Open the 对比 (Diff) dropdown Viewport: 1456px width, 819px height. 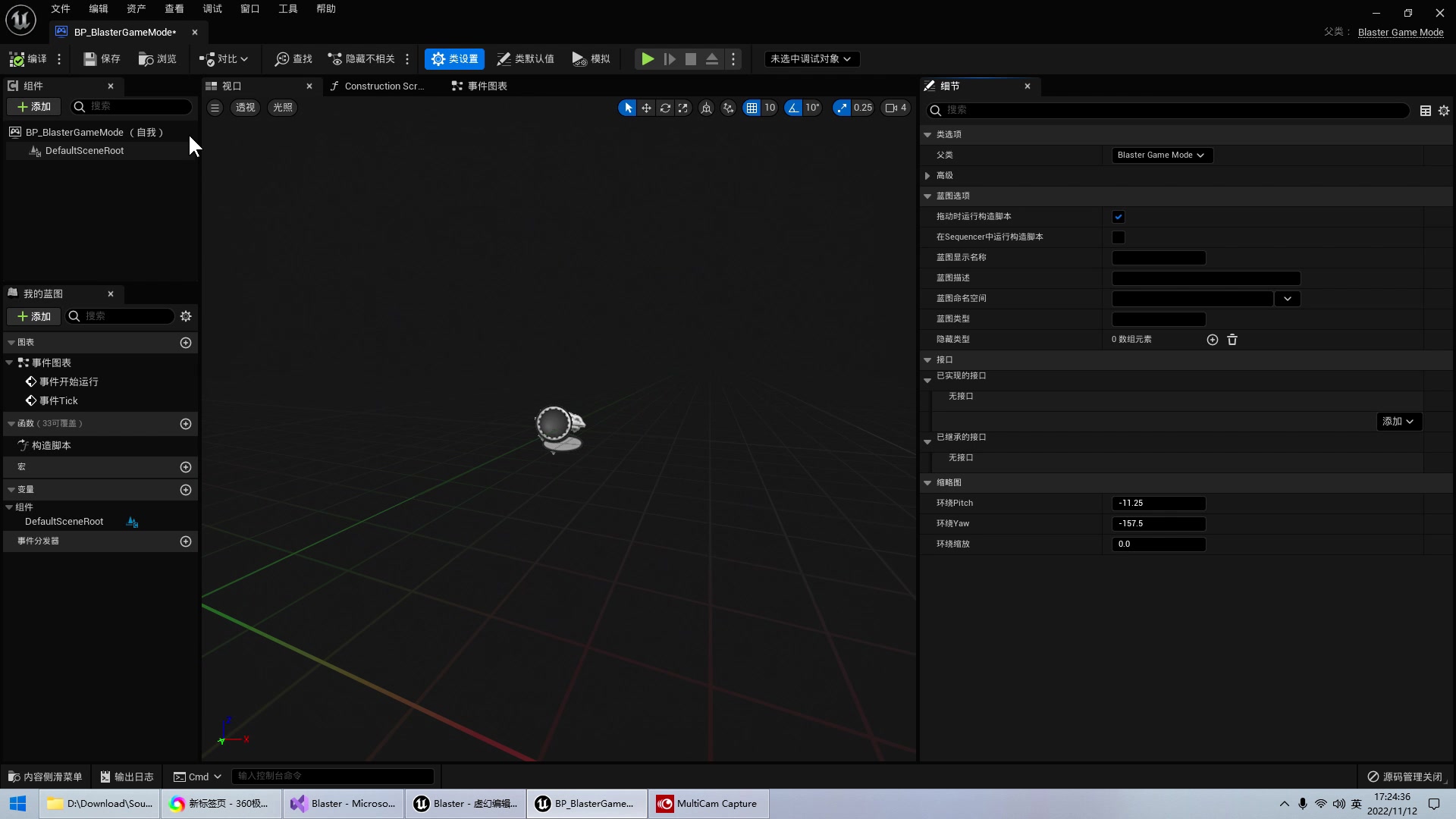(222, 58)
